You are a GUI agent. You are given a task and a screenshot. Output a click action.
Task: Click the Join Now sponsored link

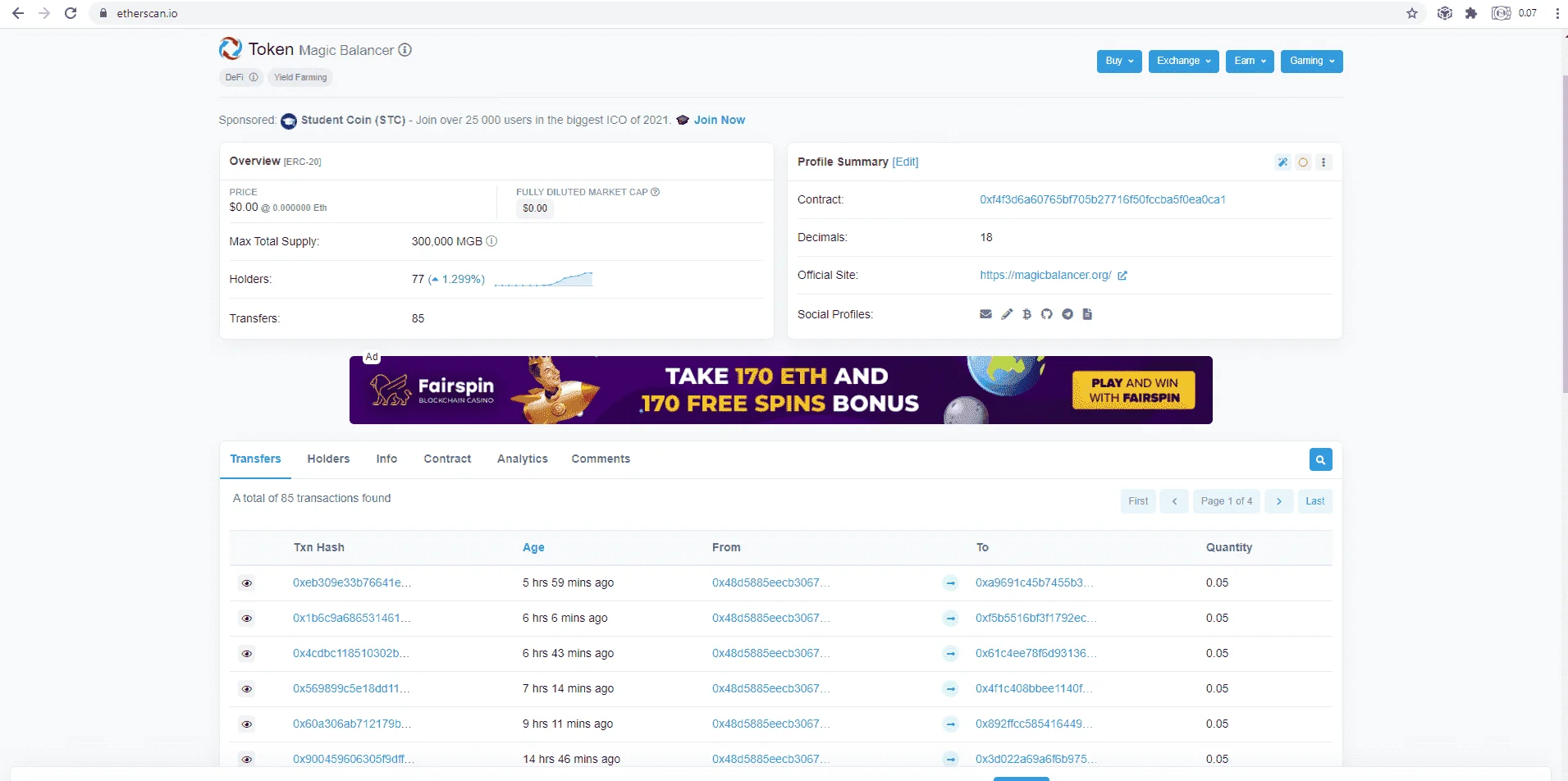click(x=720, y=121)
